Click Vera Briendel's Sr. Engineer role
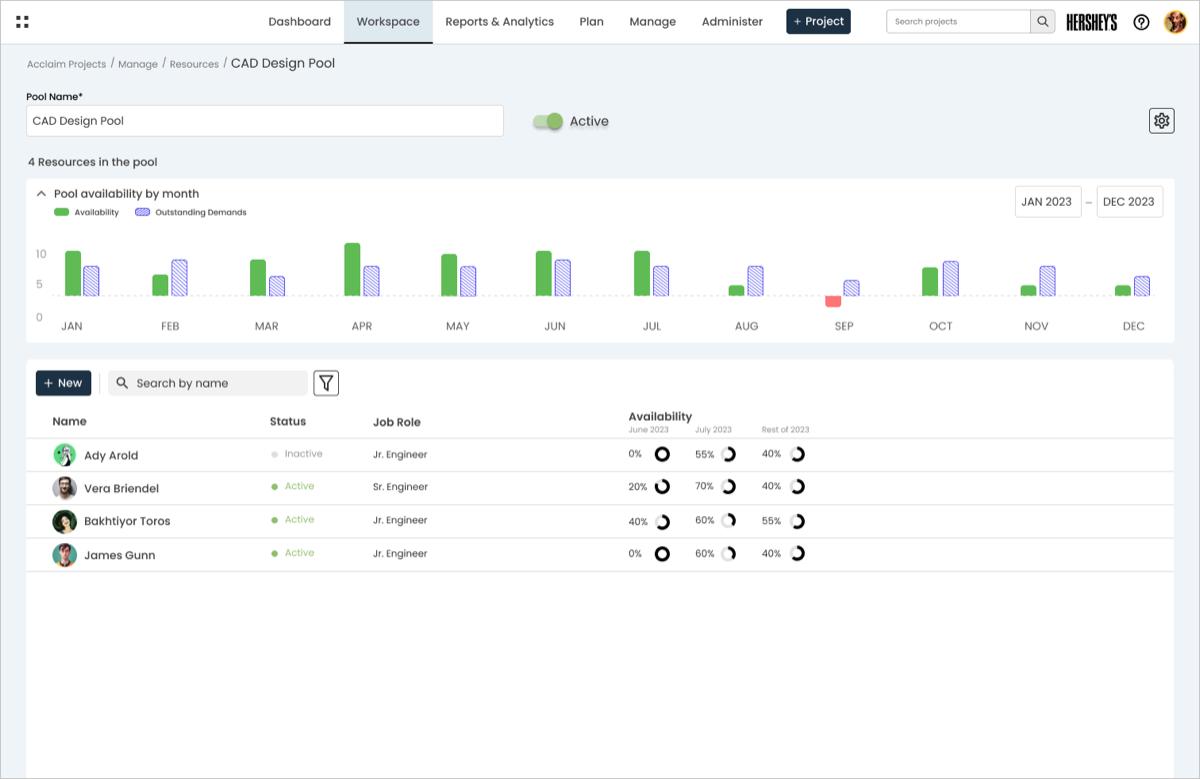This screenshot has height=779, width=1200. click(400, 487)
